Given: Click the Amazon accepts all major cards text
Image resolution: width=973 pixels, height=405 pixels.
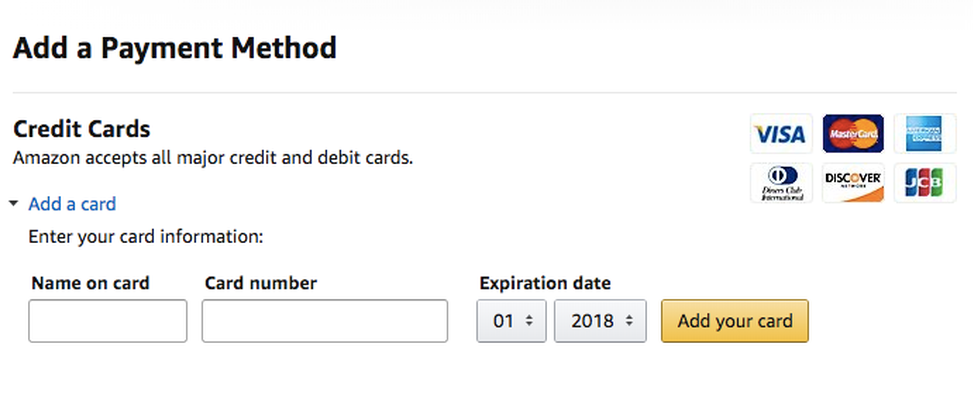Looking at the screenshot, I should (213, 158).
